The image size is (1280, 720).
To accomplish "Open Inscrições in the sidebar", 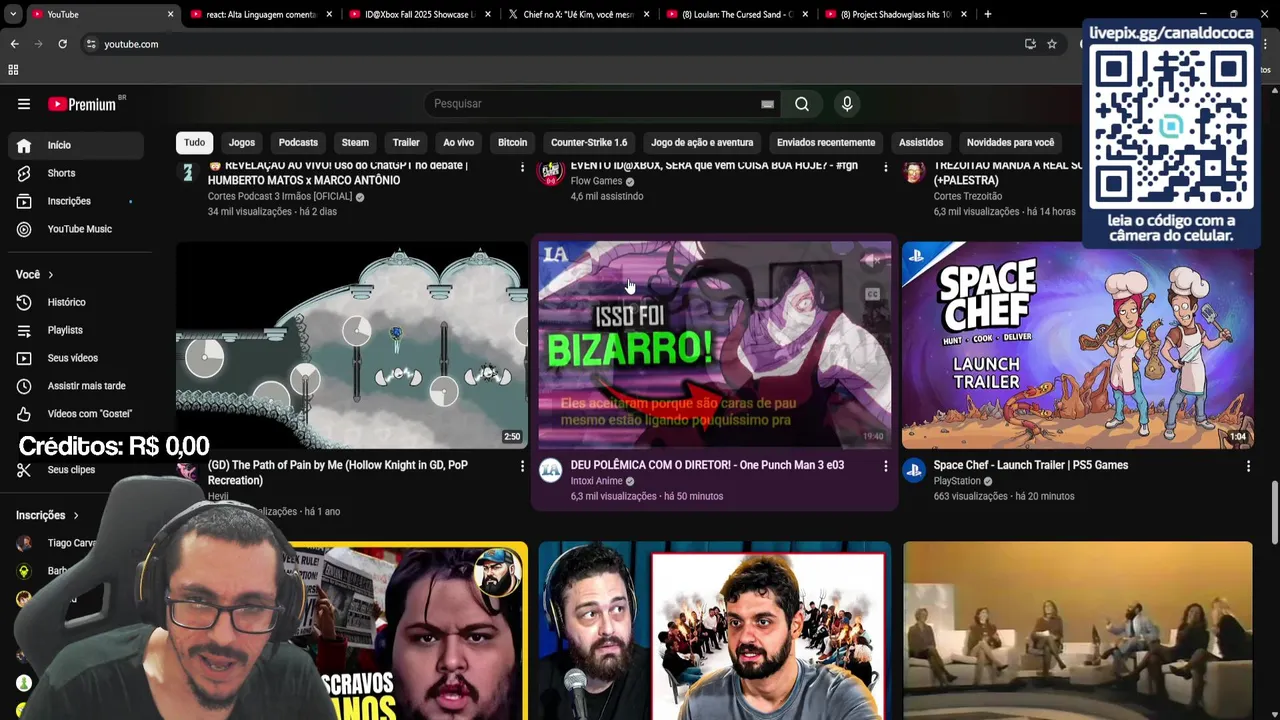I will tap(76, 201).
